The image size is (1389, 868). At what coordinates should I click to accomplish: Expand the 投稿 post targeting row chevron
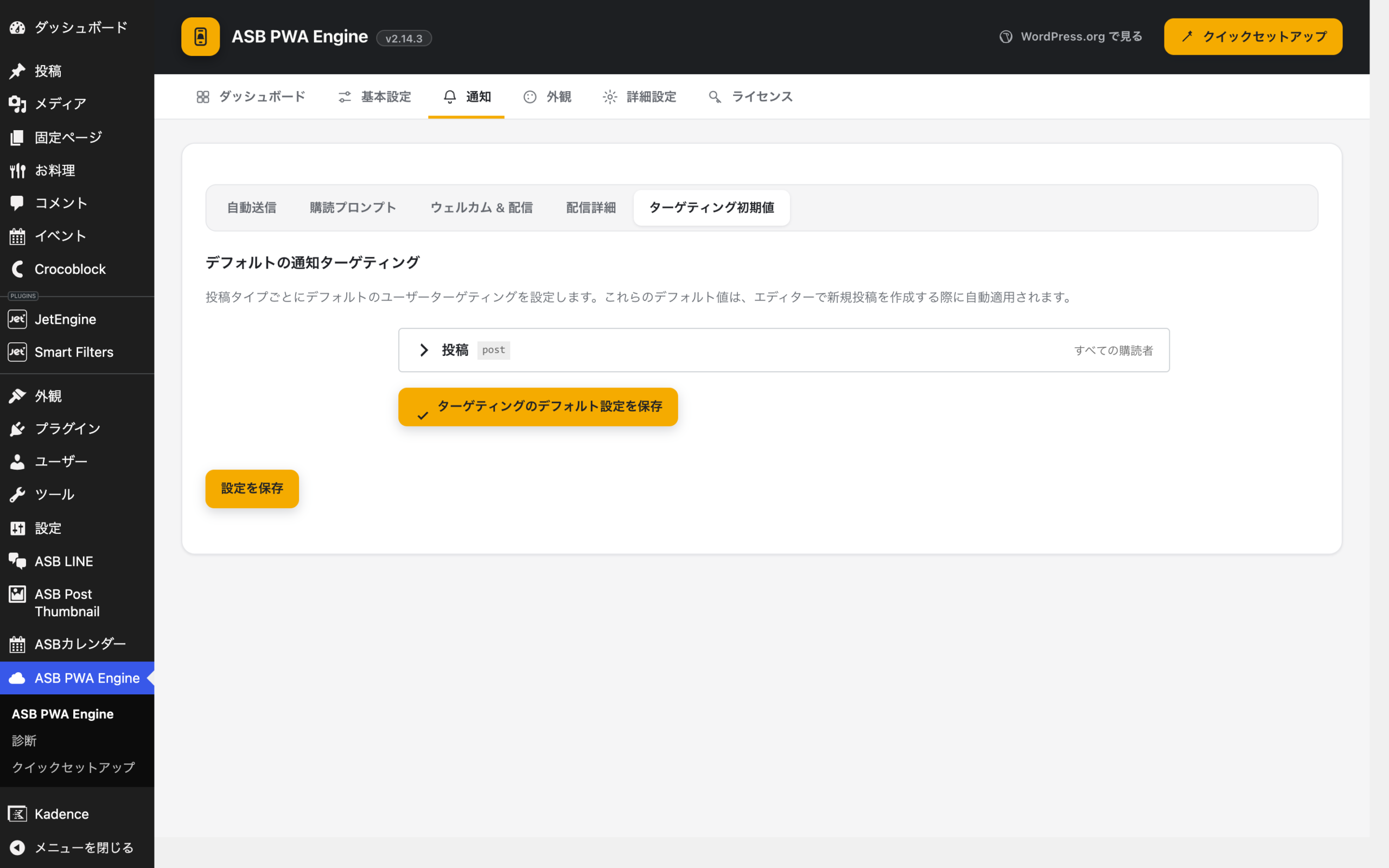tap(424, 350)
